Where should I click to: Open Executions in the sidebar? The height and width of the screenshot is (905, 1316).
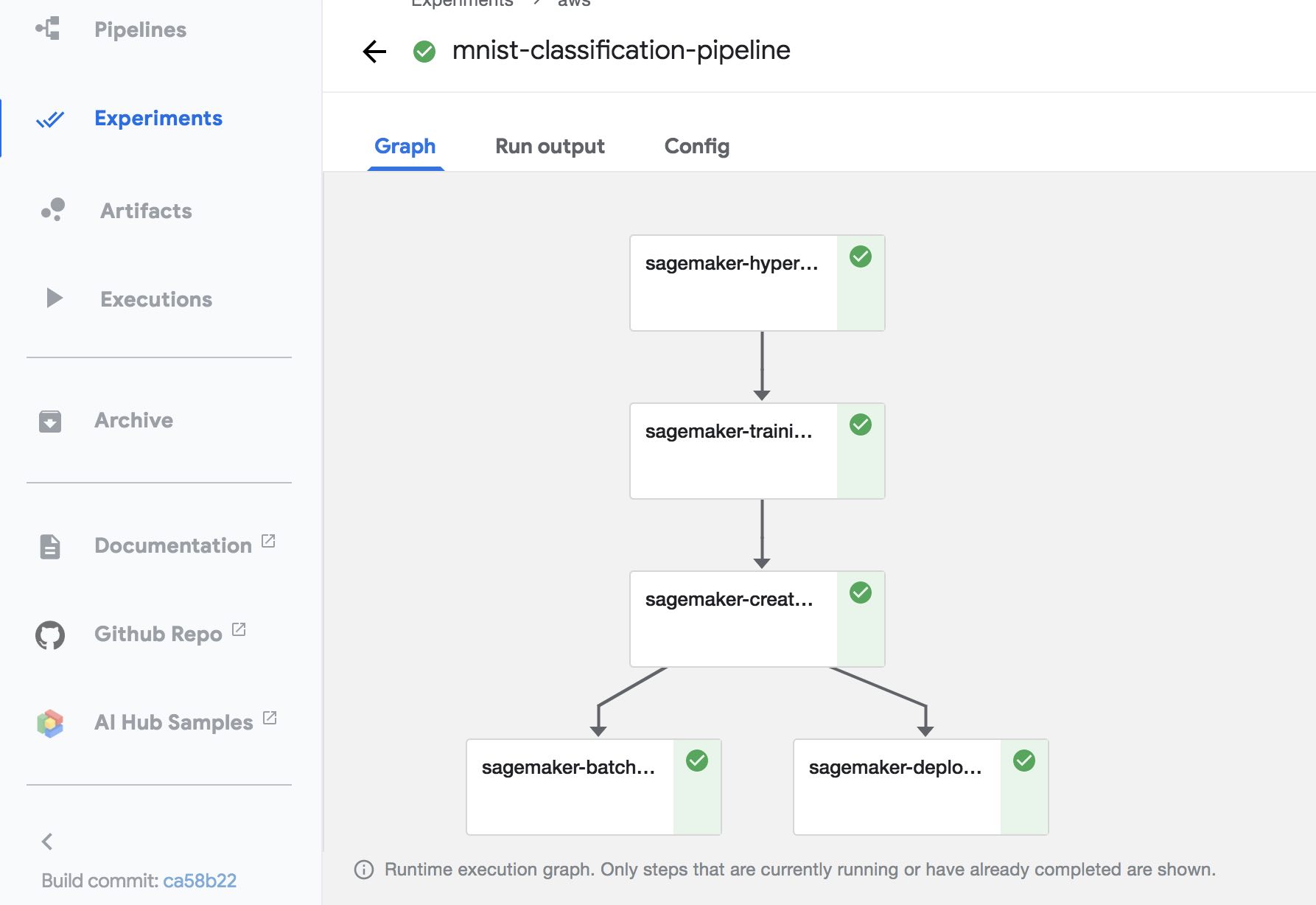pyautogui.click(x=156, y=299)
